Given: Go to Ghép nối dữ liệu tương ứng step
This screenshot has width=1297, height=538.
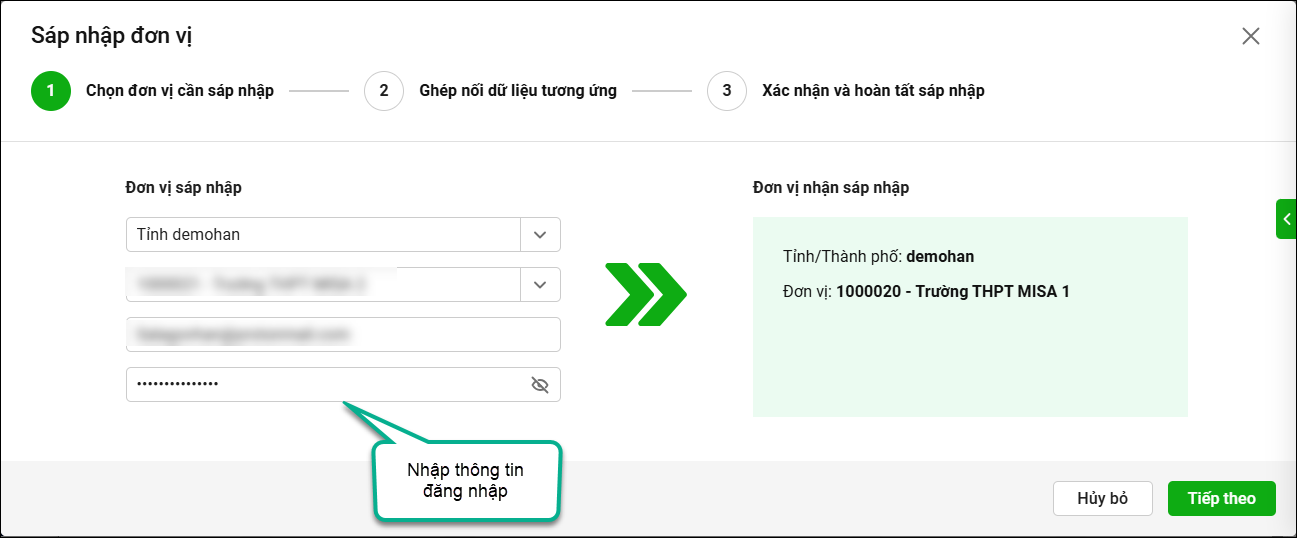Looking at the screenshot, I should click(518, 91).
